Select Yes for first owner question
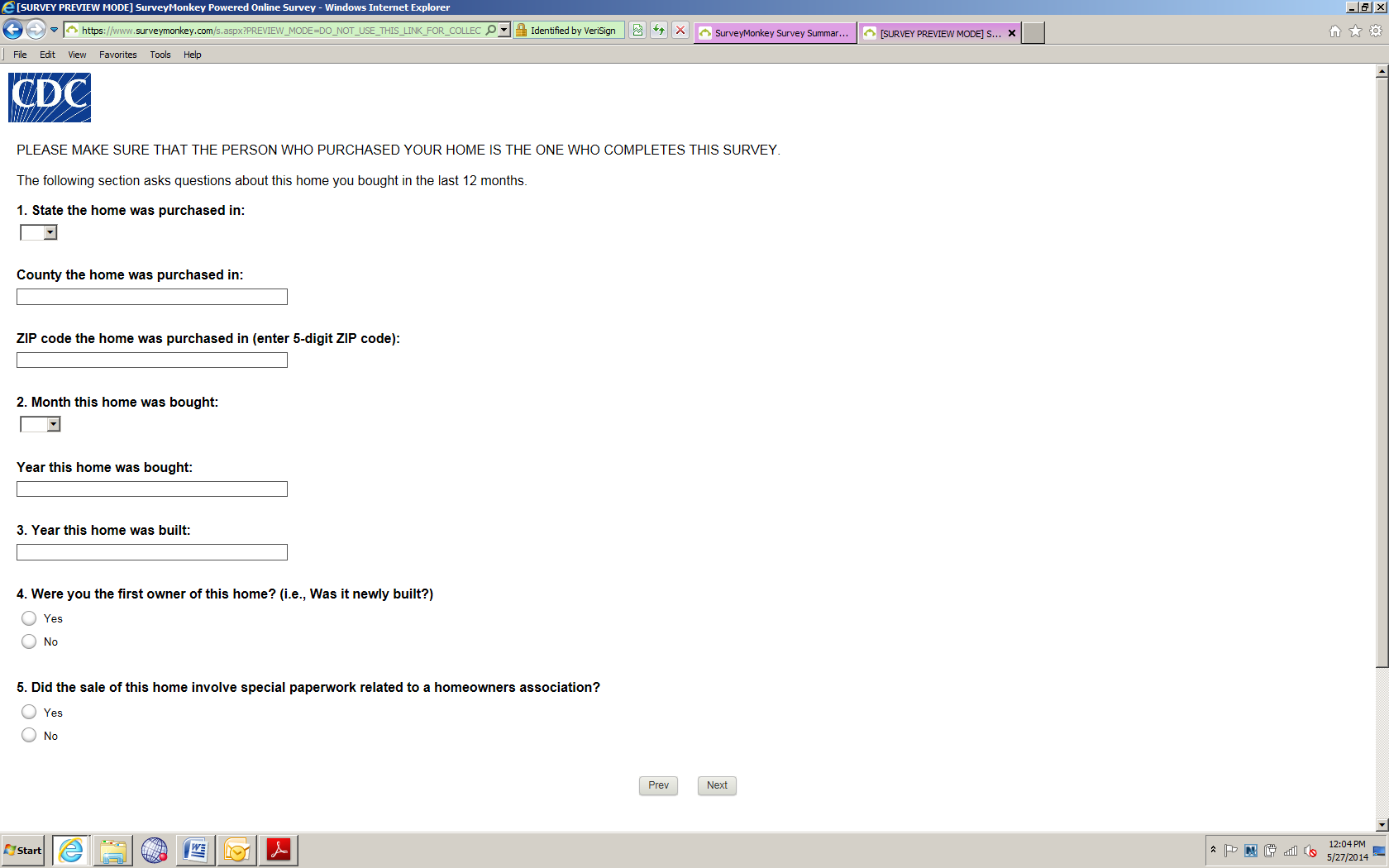Viewport: 1389px width, 868px height. (29, 618)
